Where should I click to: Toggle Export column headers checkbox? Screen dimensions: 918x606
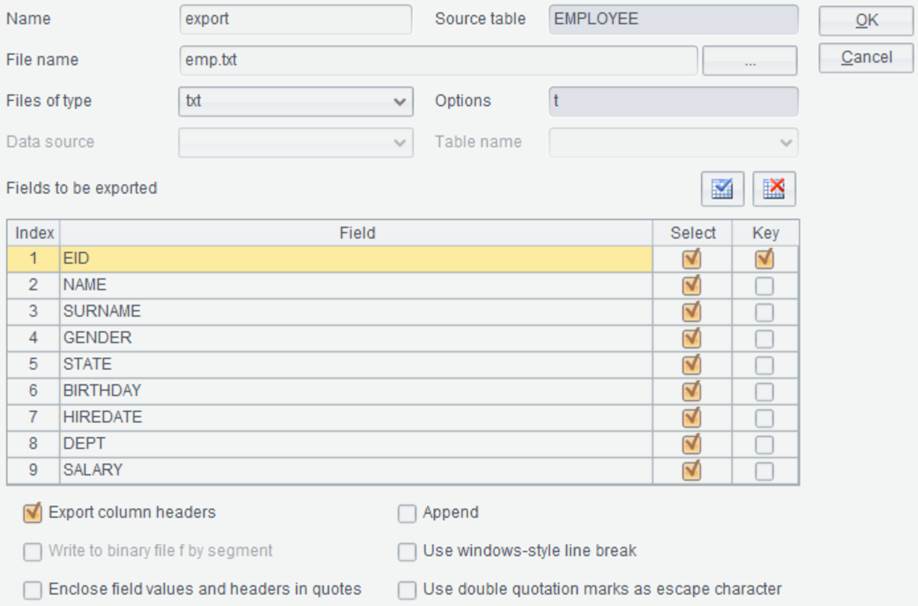tap(32, 513)
